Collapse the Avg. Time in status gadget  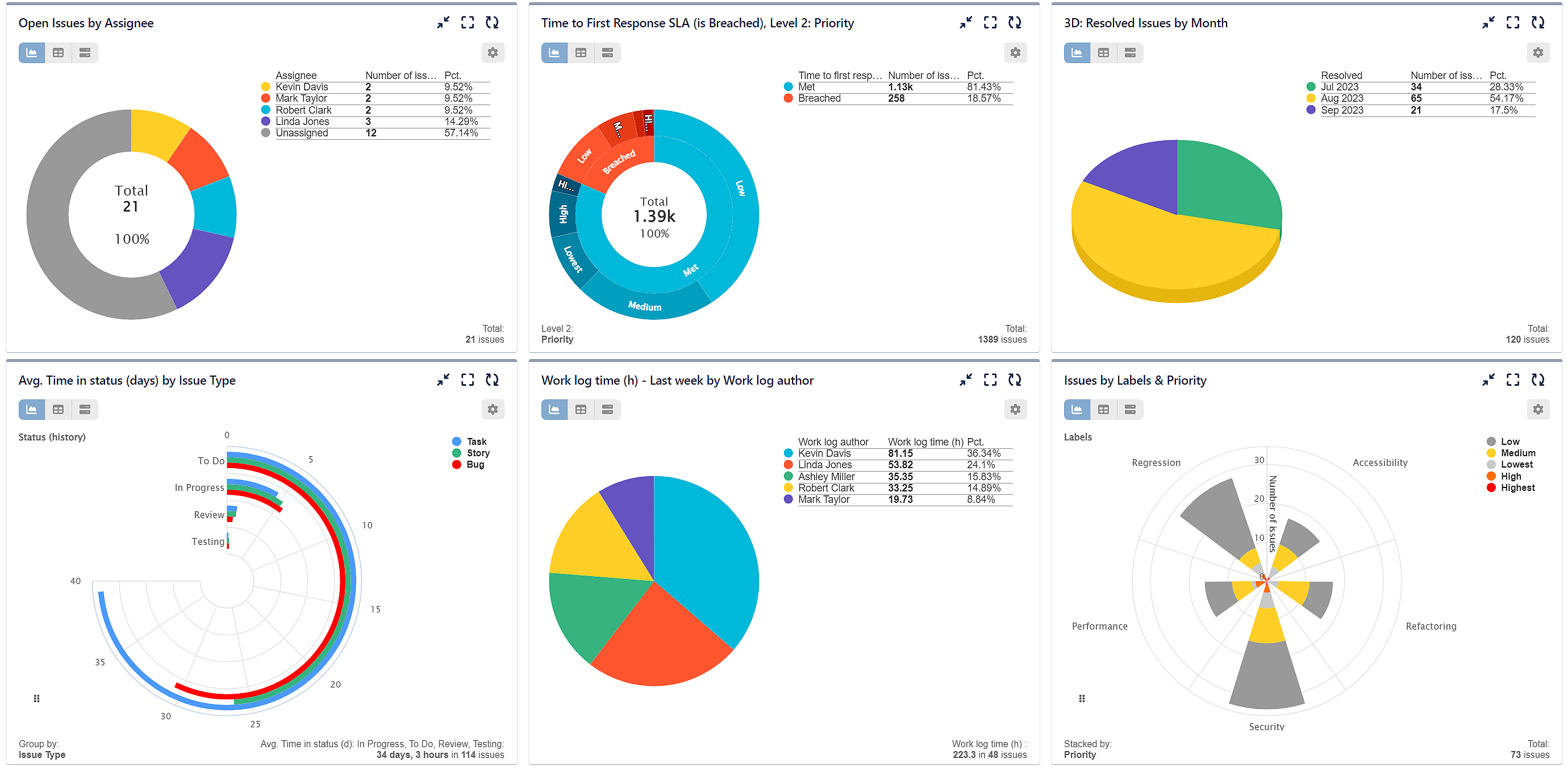(x=443, y=380)
